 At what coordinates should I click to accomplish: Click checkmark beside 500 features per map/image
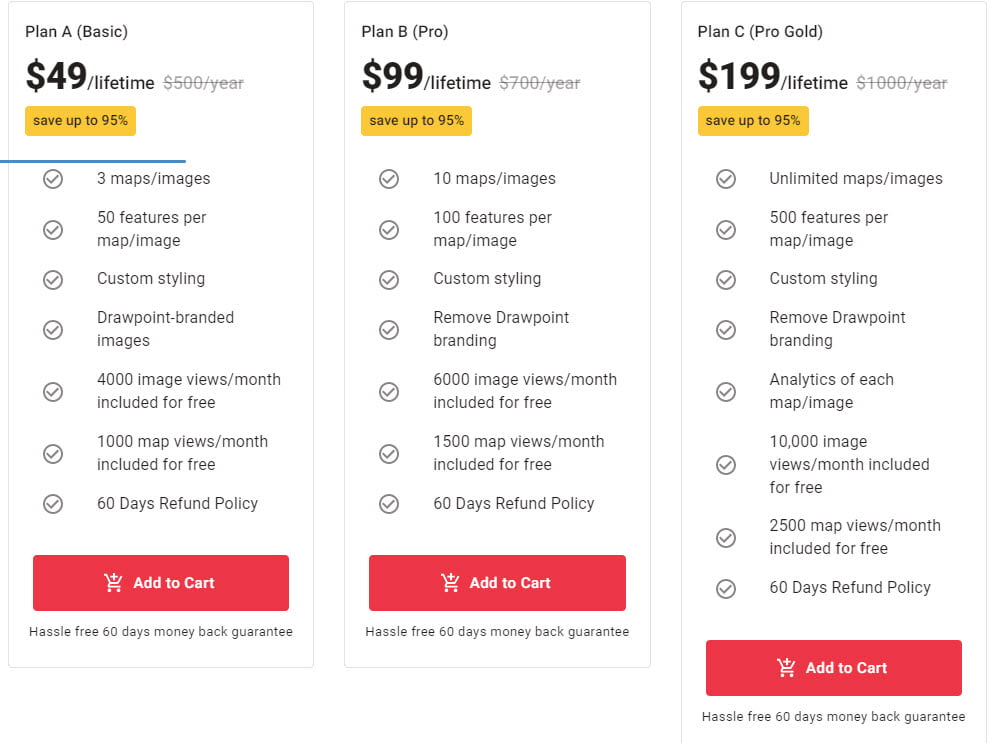coord(726,229)
